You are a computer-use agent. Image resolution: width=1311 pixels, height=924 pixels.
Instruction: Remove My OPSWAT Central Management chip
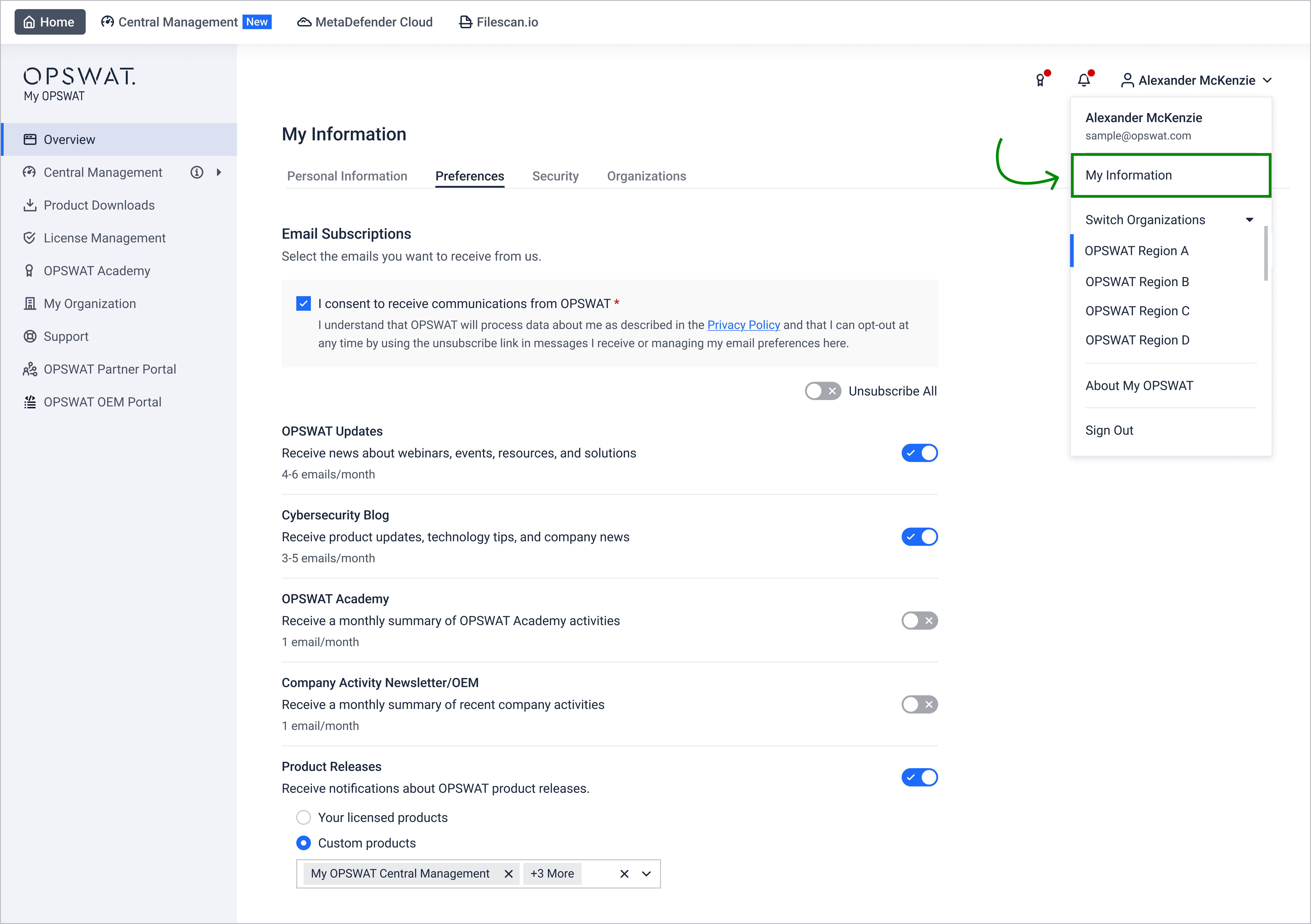click(x=508, y=874)
